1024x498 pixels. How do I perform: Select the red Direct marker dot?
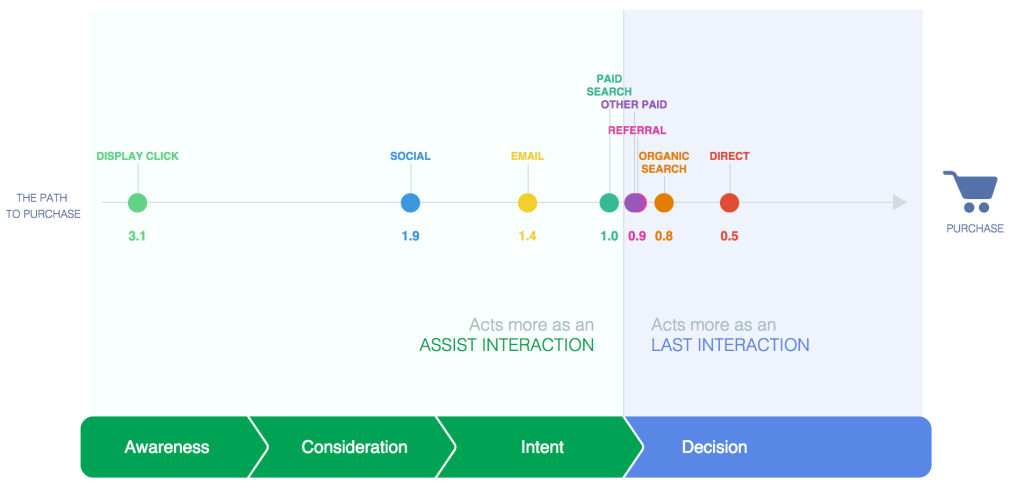point(729,203)
